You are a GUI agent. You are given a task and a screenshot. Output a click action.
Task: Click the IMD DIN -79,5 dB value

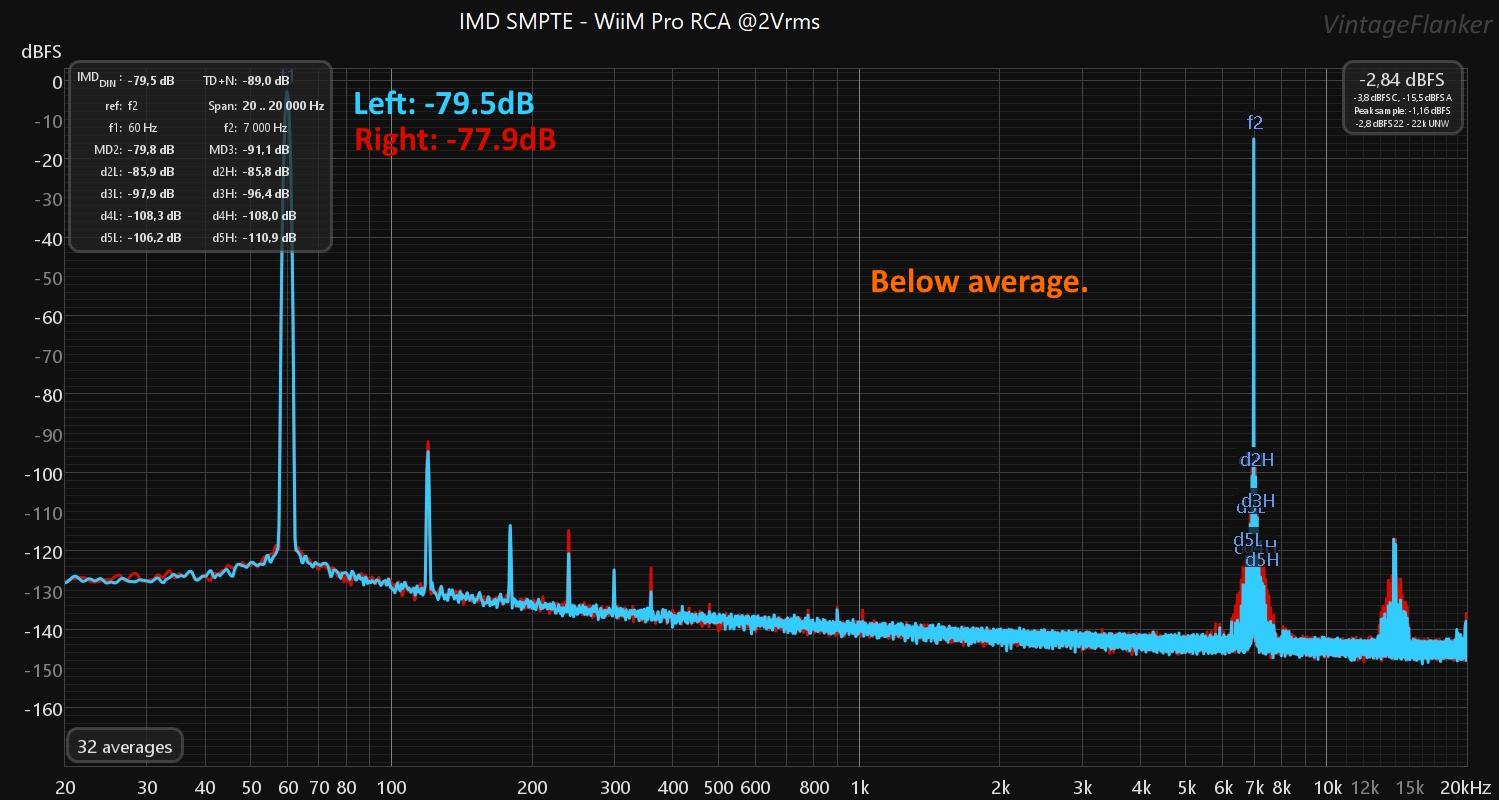(151, 80)
